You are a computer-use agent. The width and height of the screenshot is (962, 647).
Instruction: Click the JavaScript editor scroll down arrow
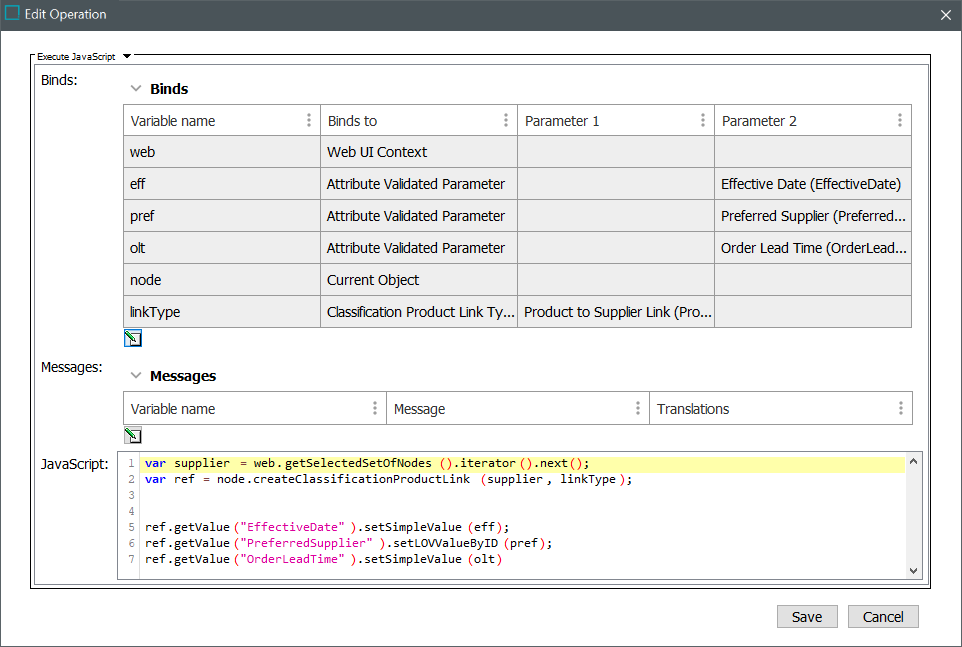tap(913, 570)
